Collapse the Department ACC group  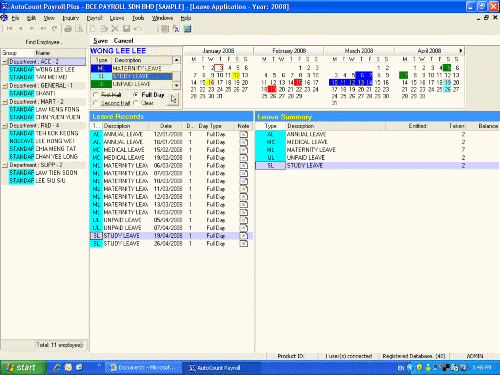point(5,62)
